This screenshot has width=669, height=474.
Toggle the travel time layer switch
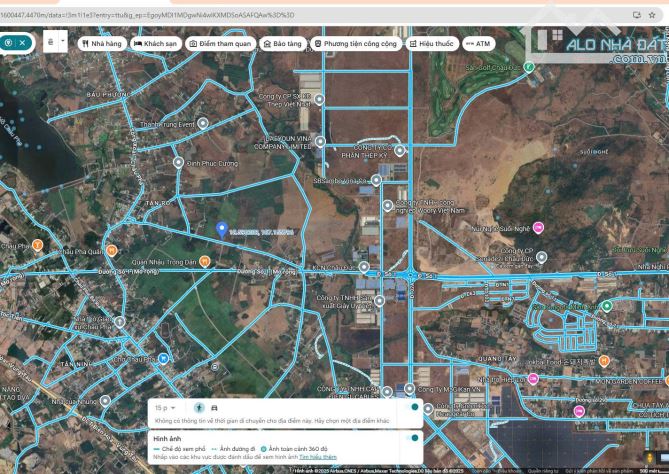(414, 408)
